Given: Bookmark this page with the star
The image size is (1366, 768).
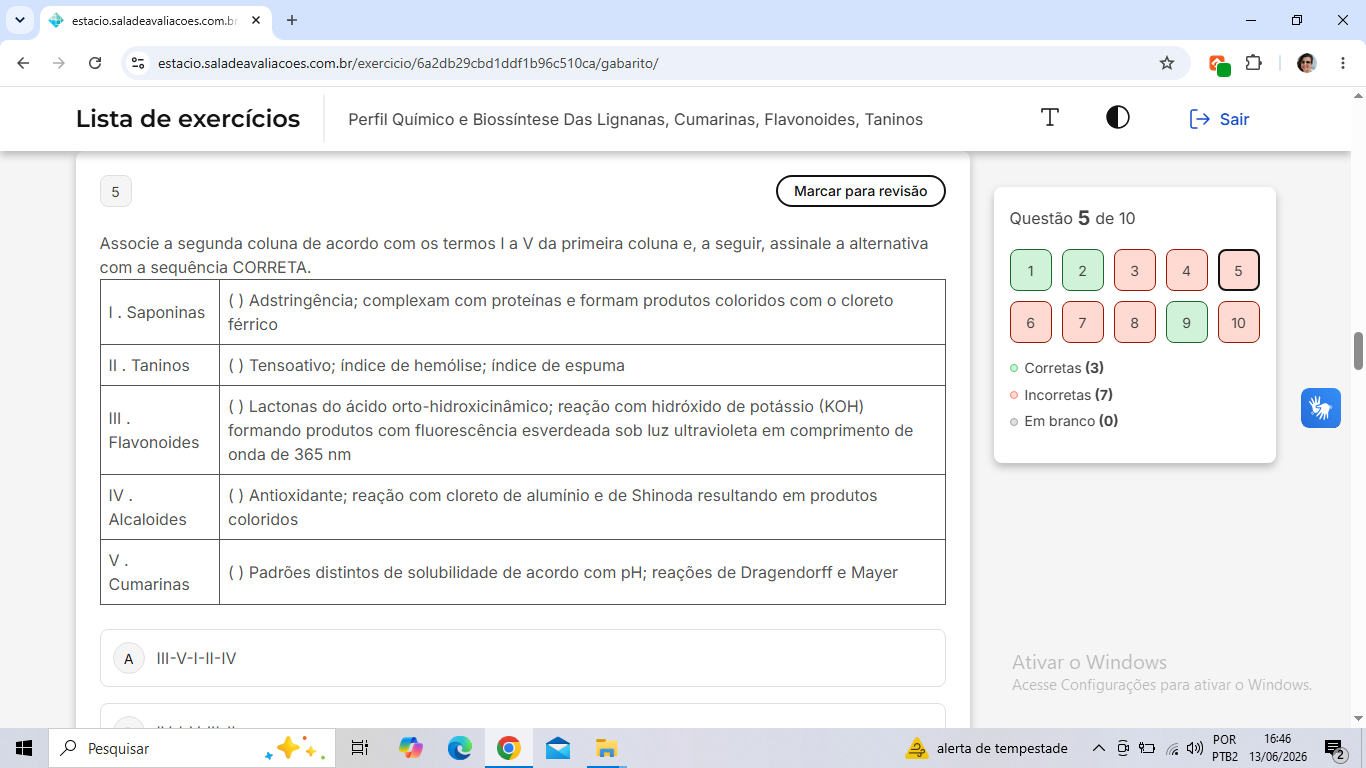Looking at the screenshot, I should pos(1167,63).
